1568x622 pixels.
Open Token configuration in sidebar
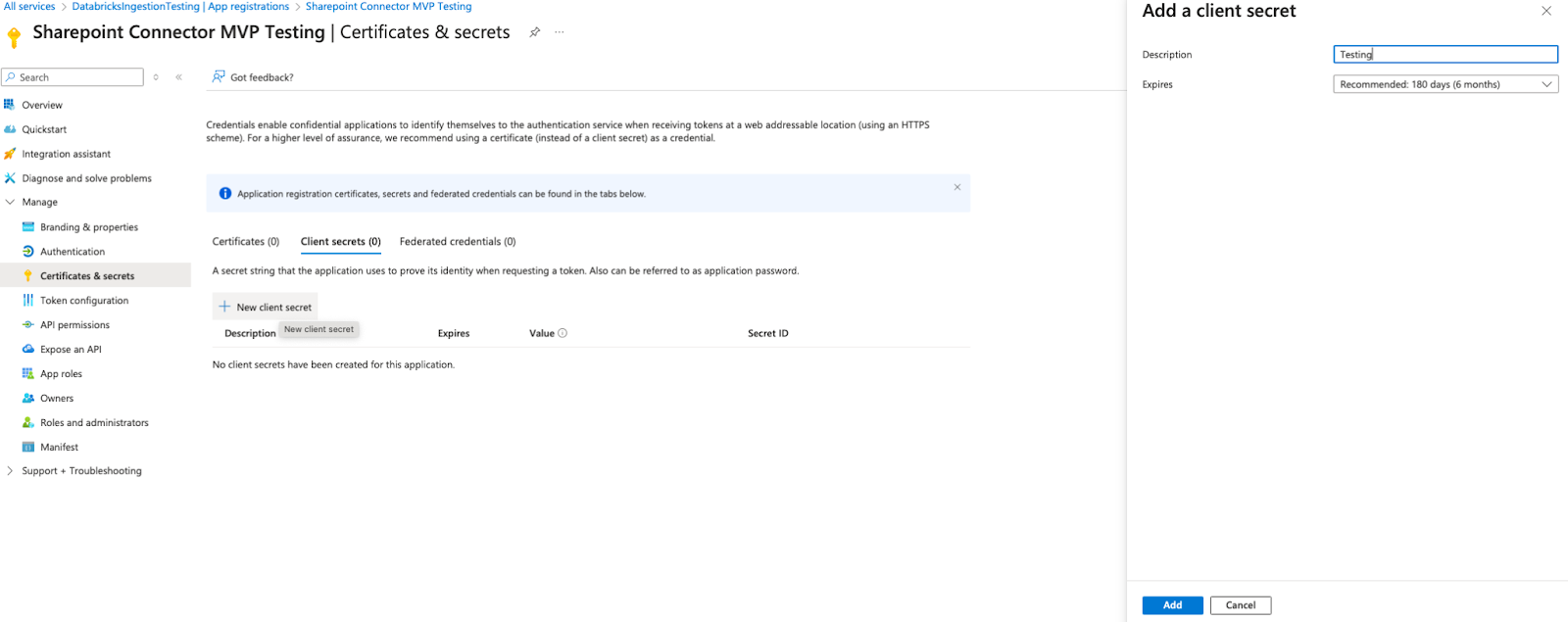[84, 301]
